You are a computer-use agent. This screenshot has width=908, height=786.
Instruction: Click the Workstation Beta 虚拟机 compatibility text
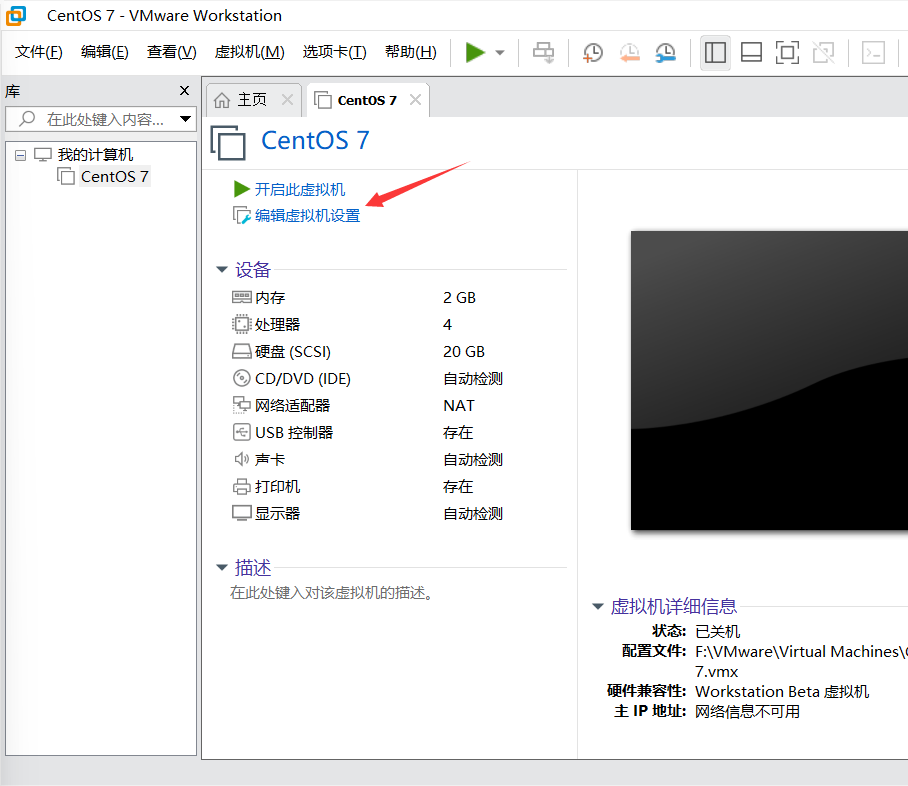point(782,692)
